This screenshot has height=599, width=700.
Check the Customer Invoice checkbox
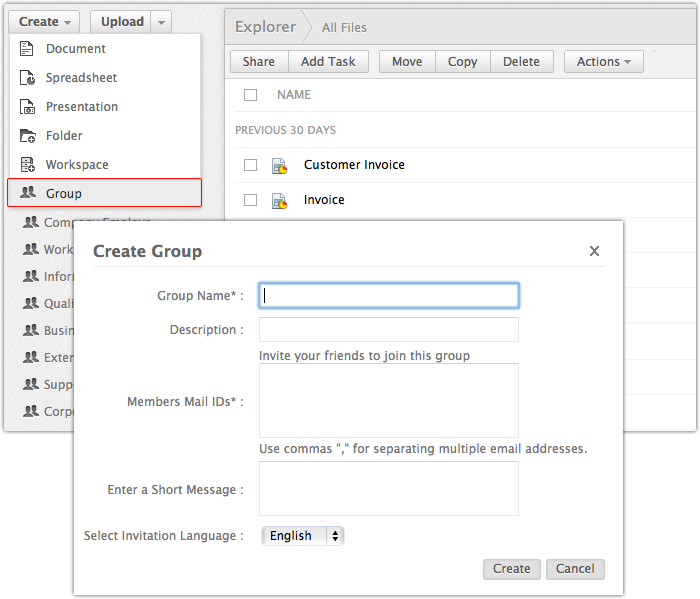pos(251,165)
